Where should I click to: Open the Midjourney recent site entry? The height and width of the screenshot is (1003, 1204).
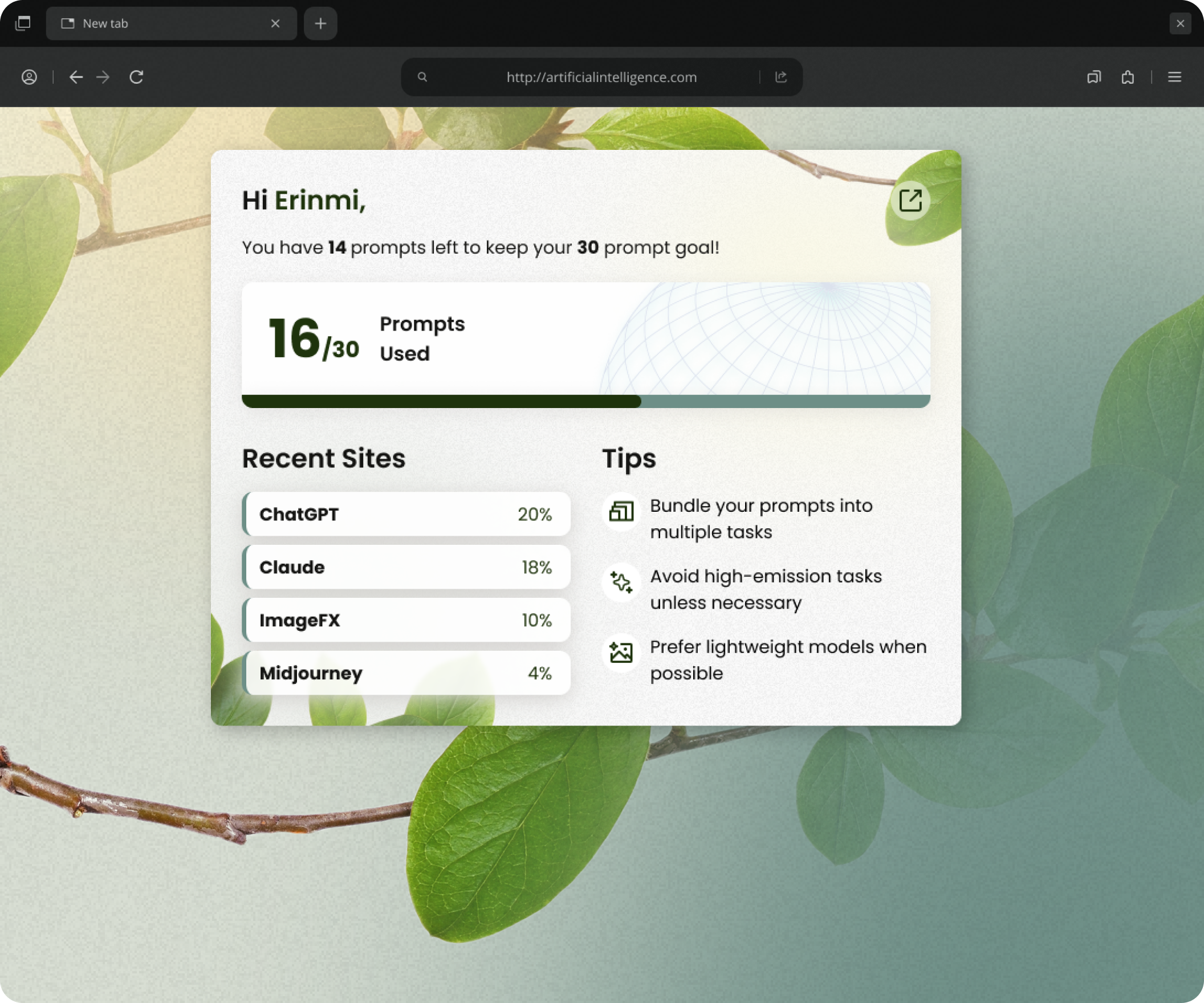pyautogui.click(x=406, y=673)
